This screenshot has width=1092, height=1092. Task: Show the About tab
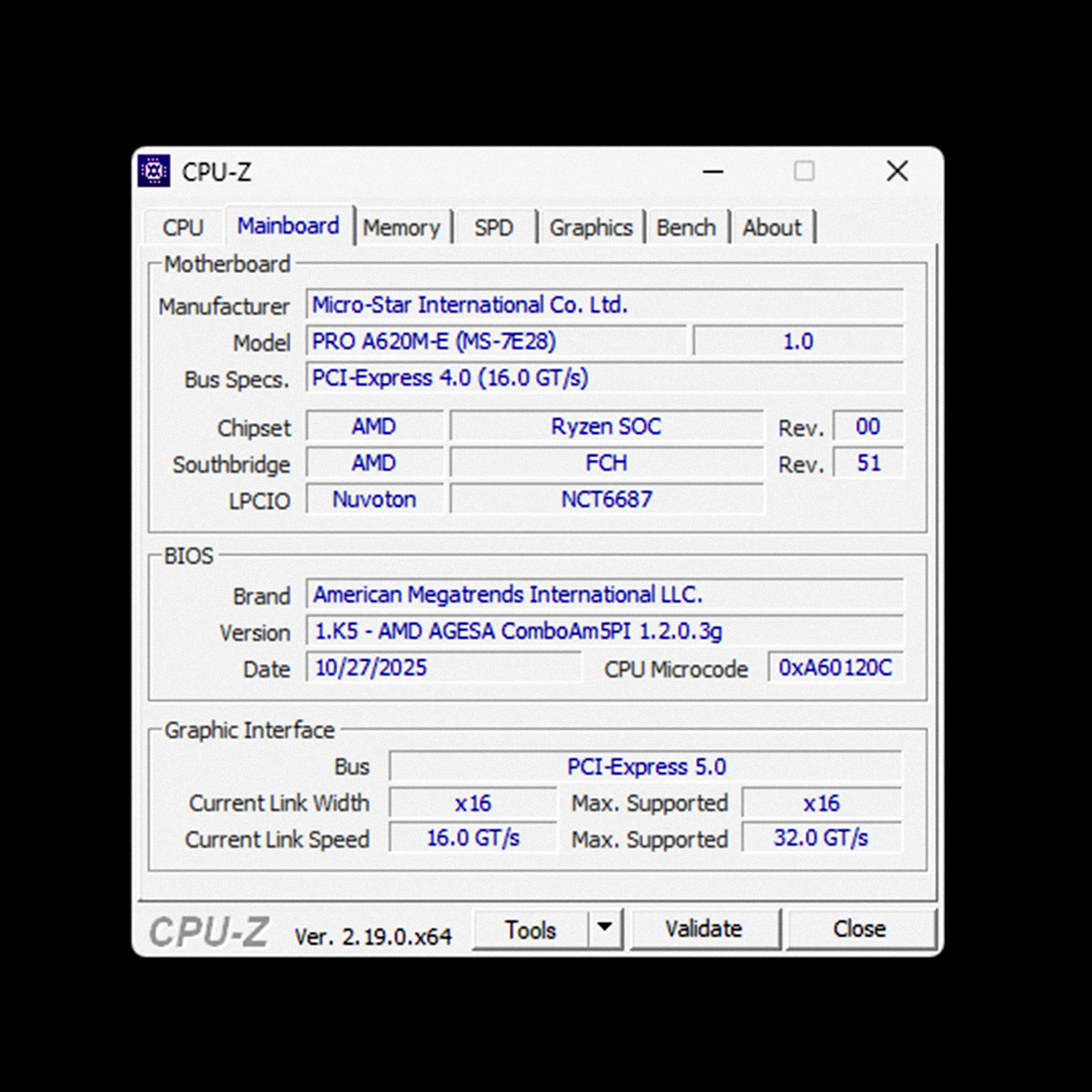point(772,227)
